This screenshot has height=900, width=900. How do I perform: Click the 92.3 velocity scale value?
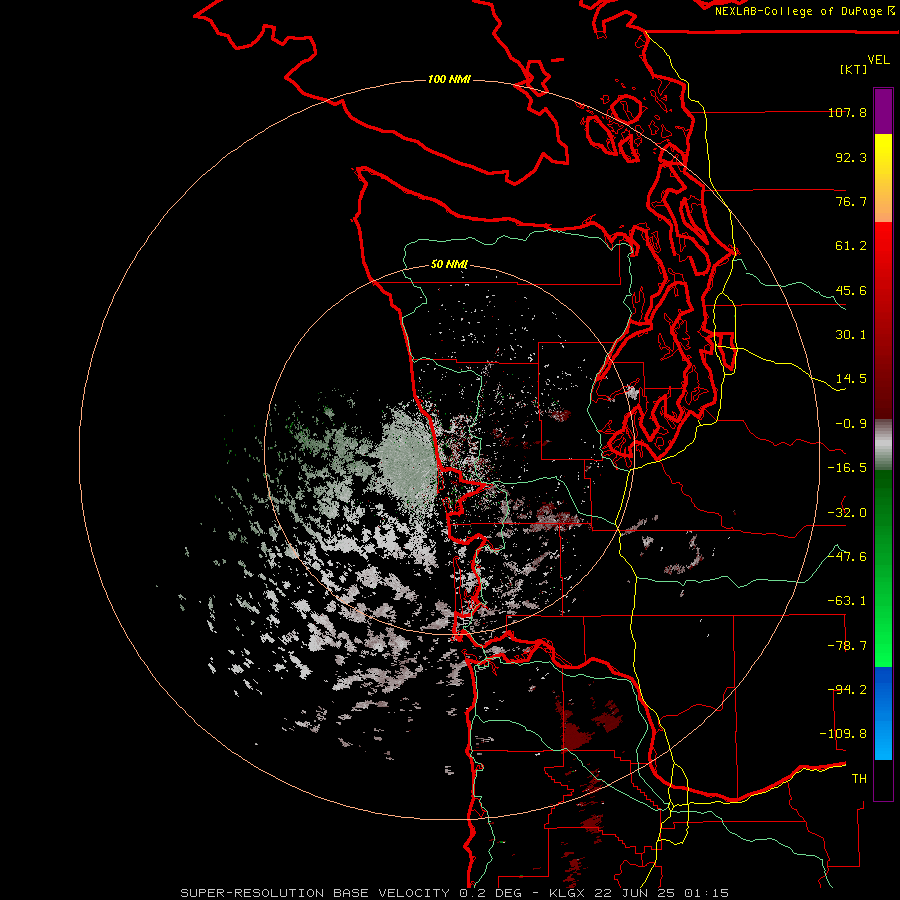(851, 157)
